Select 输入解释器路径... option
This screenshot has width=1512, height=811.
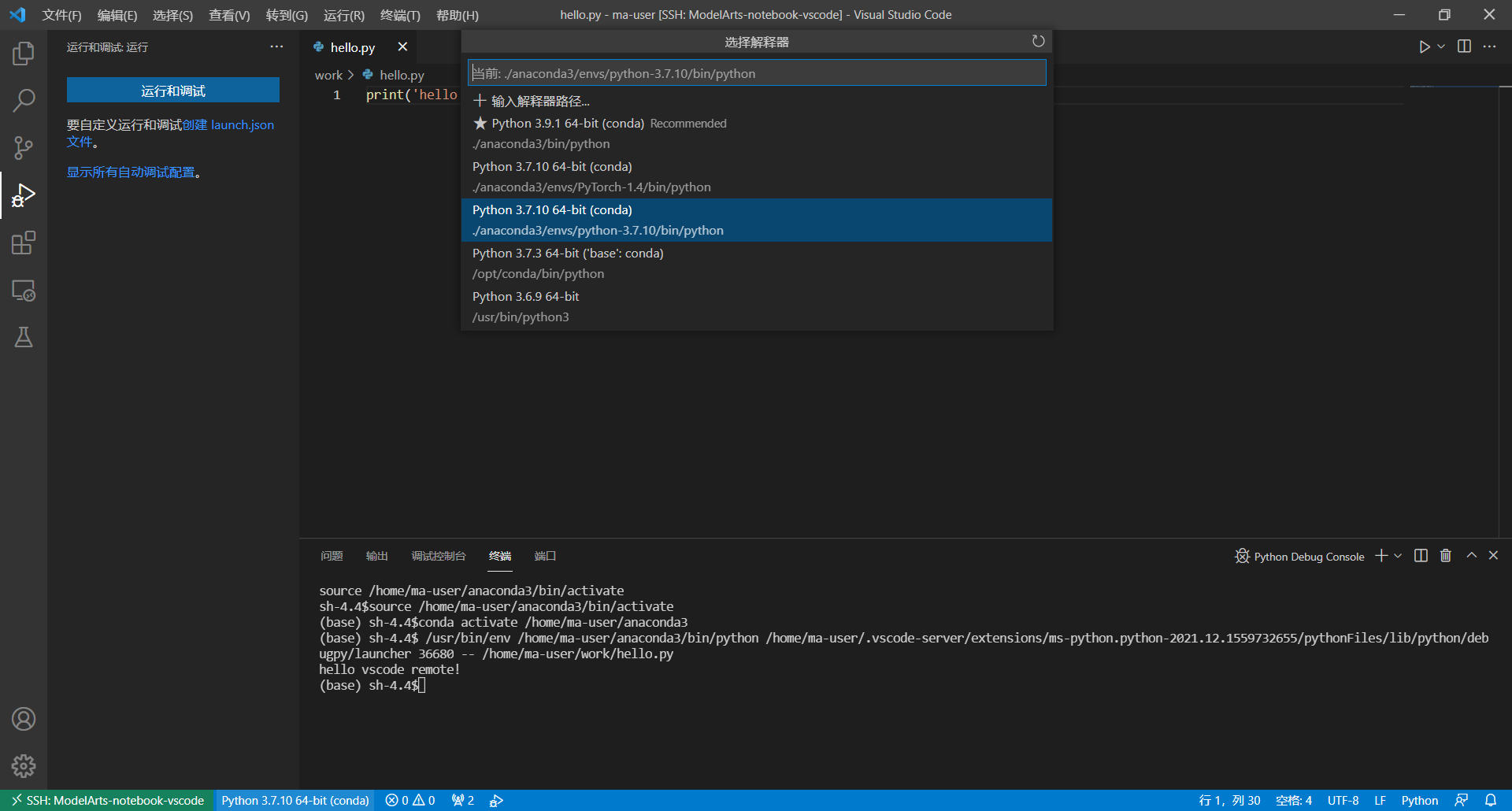tap(757, 101)
